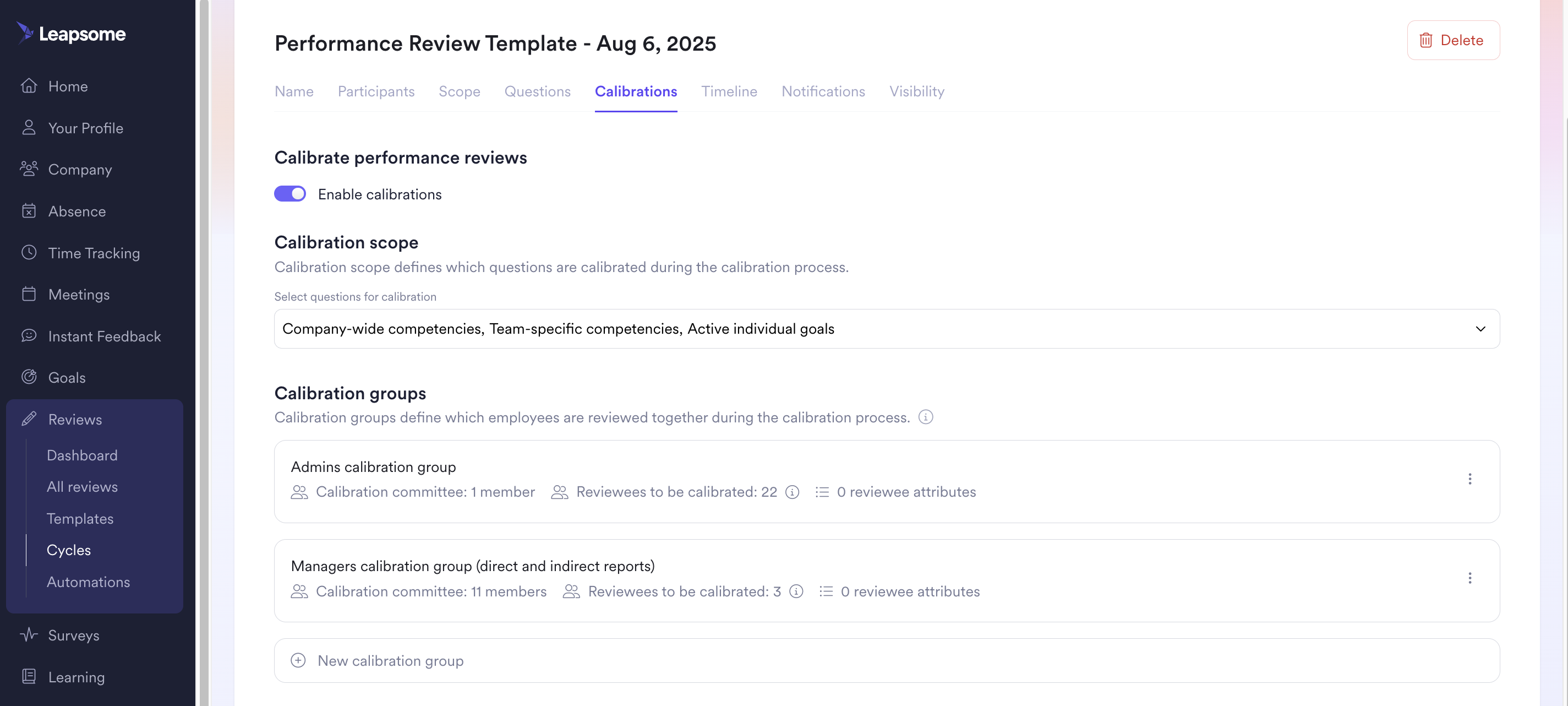The height and width of the screenshot is (706, 1568).
Task: Click the Delete button
Action: pyautogui.click(x=1452, y=40)
